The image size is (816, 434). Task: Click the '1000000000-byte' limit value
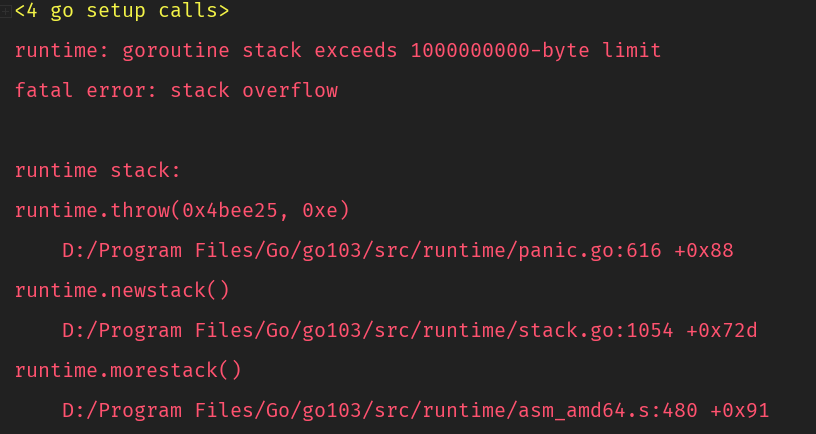pos(500,50)
